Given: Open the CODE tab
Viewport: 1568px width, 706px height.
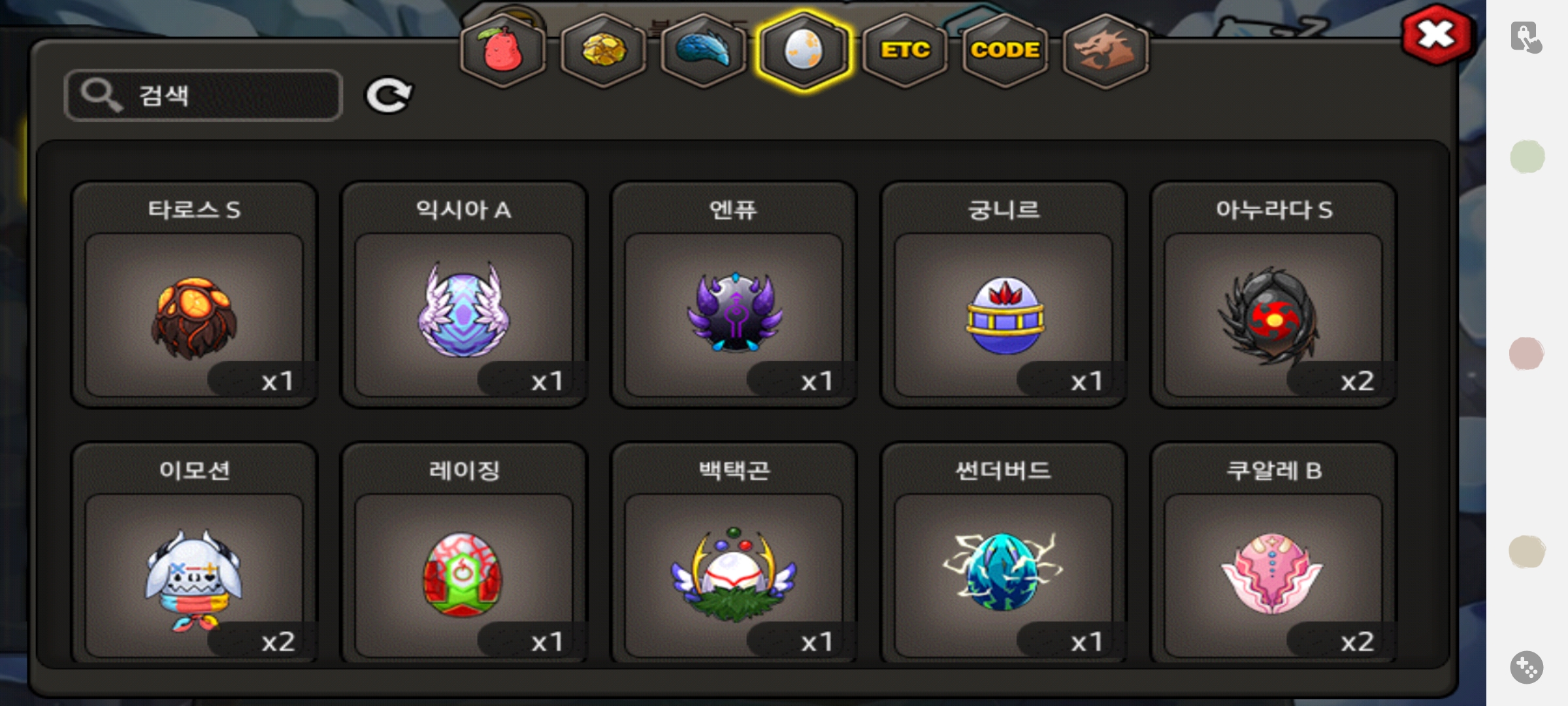Looking at the screenshot, I should coord(1005,50).
